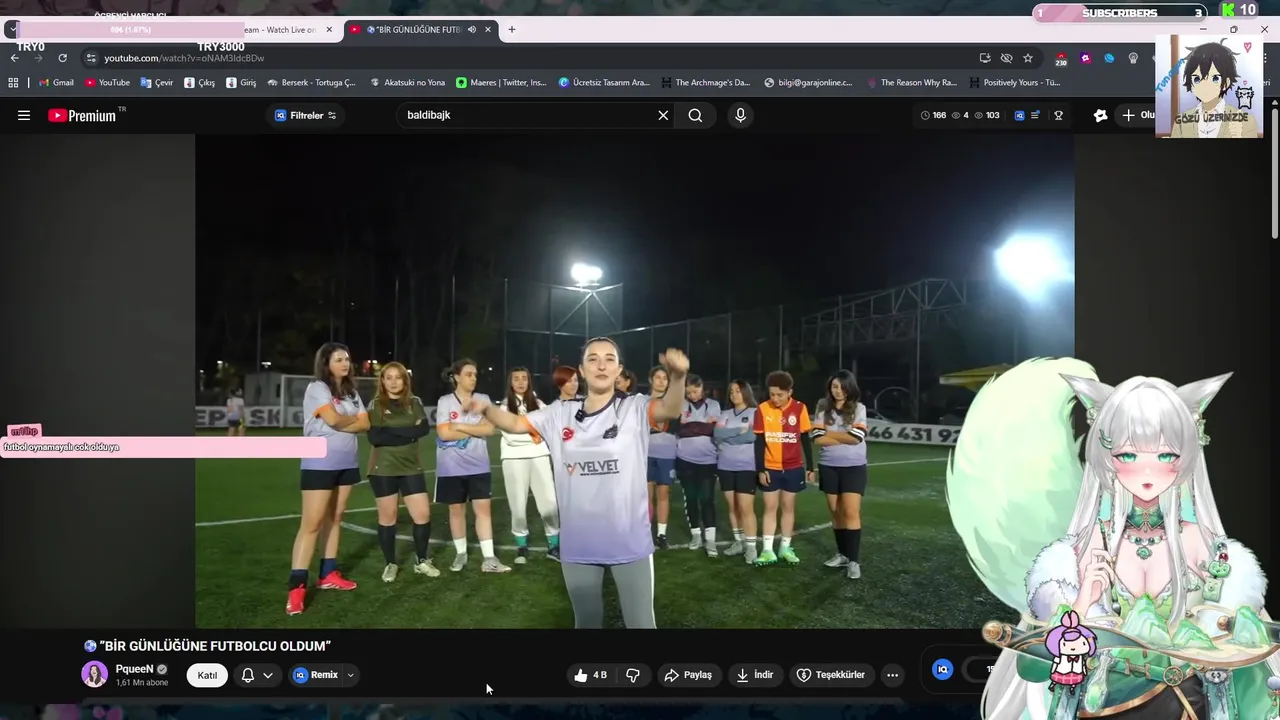Click the Remix button
This screenshot has height=720, width=1280.
point(316,675)
